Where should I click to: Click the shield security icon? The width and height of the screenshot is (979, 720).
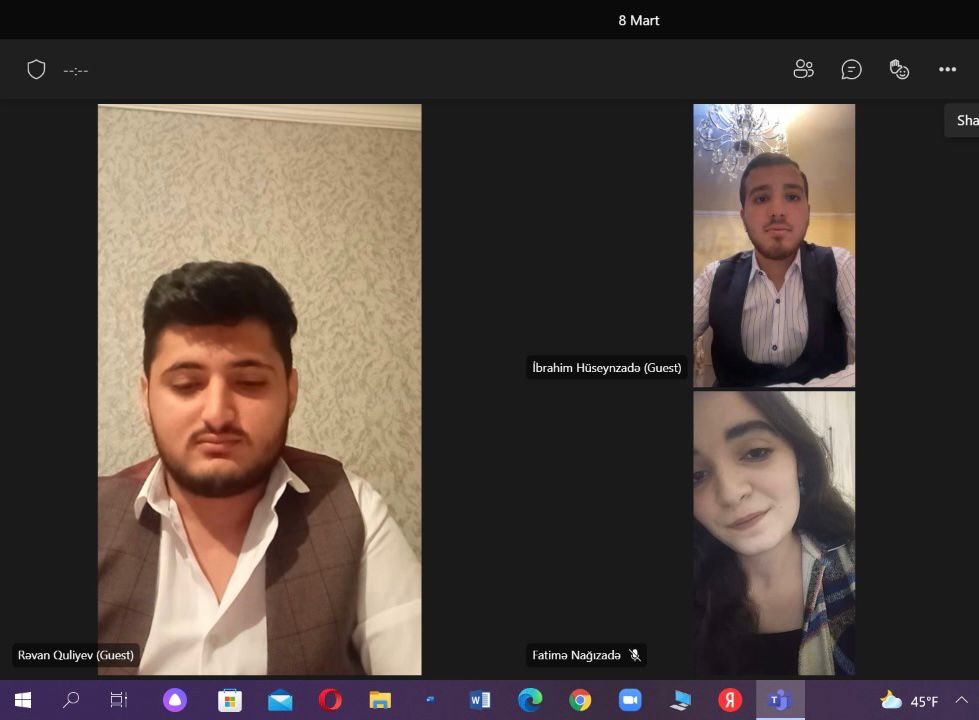[x=36, y=69]
